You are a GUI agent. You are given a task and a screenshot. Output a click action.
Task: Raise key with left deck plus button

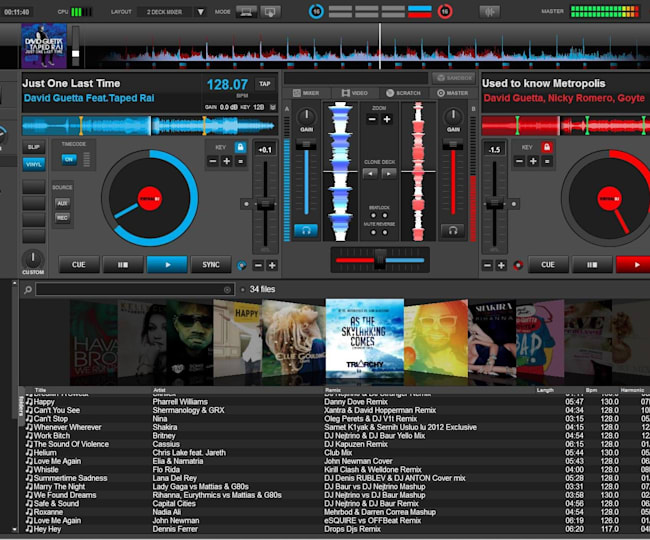[x=227, y=161]
